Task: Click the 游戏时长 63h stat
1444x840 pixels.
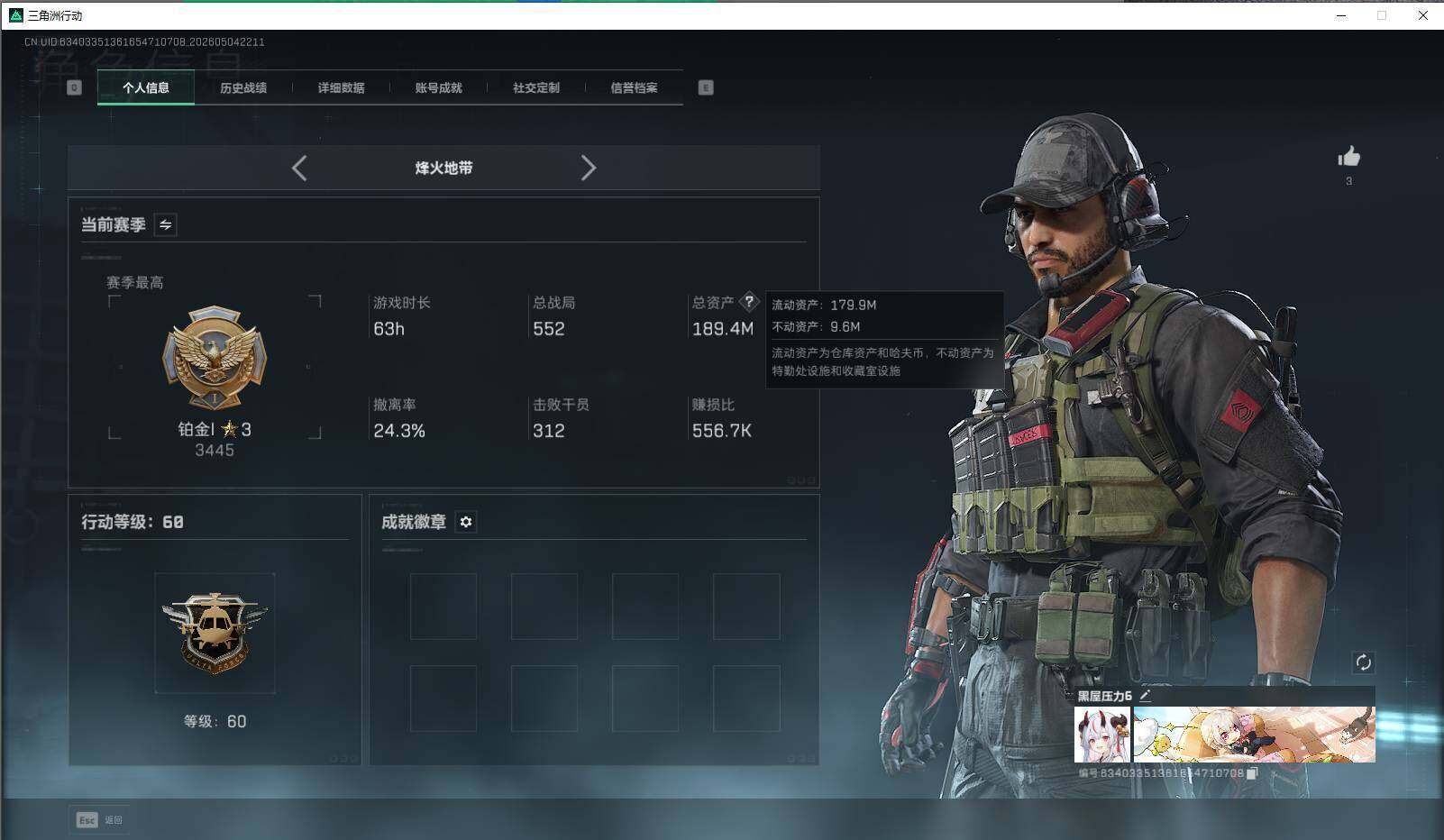Action: [402, 316]
